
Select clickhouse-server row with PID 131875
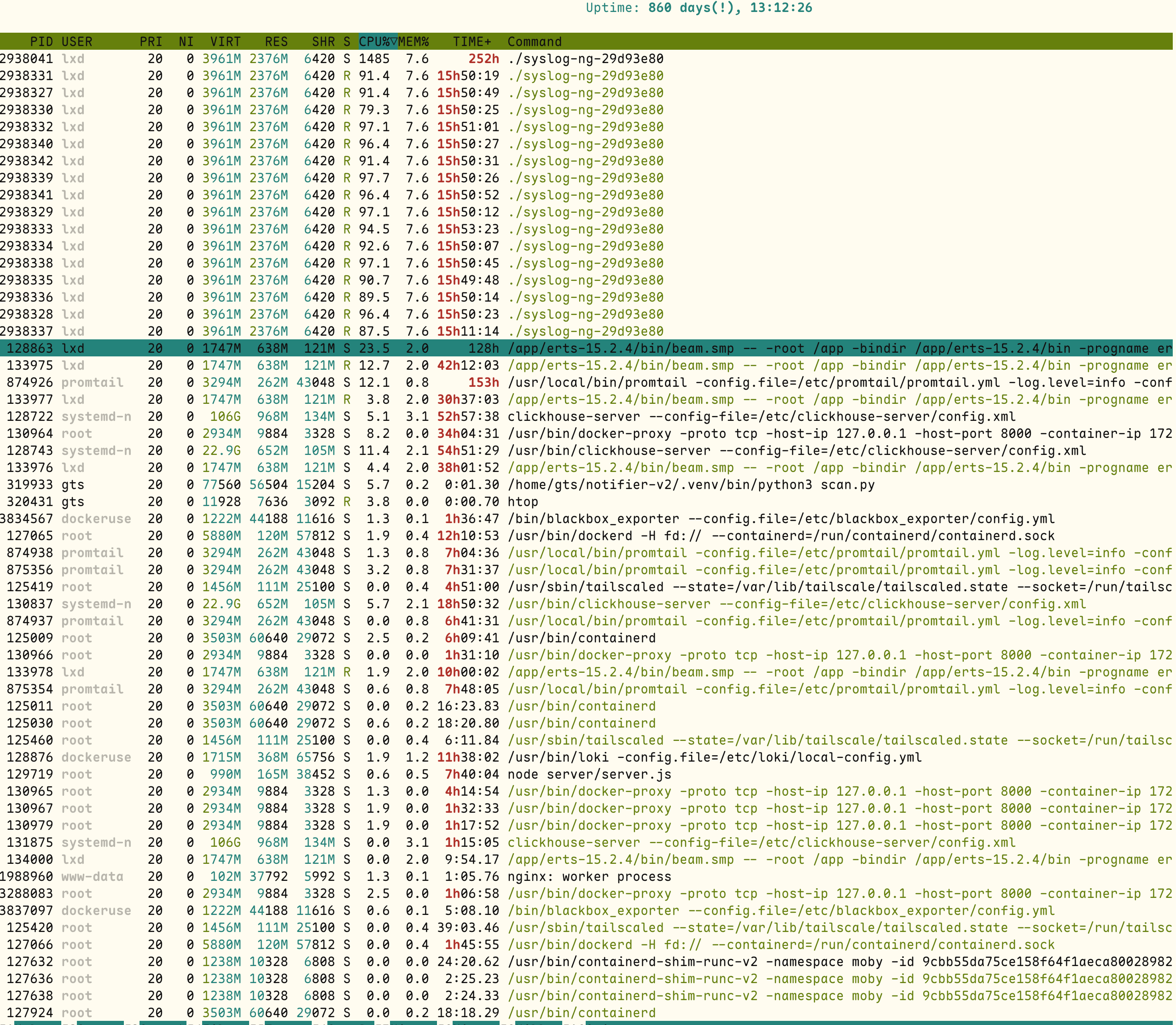[x=586, y=843]
